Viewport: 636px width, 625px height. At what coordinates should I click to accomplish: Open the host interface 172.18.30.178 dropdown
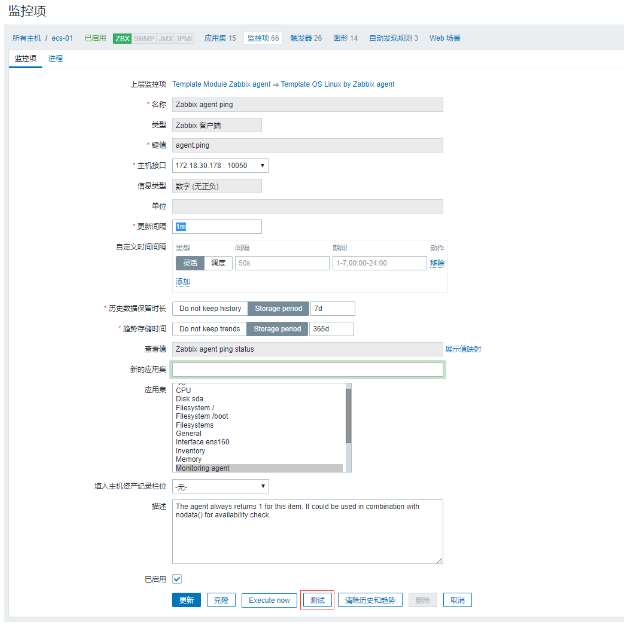click(220, 165)
